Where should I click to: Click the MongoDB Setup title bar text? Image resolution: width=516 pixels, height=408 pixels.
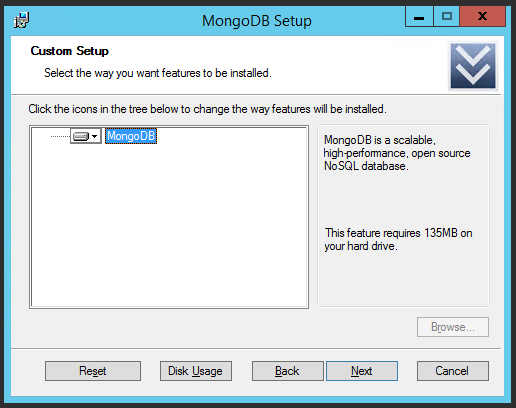pyautogui.click(x=257, y=21)
